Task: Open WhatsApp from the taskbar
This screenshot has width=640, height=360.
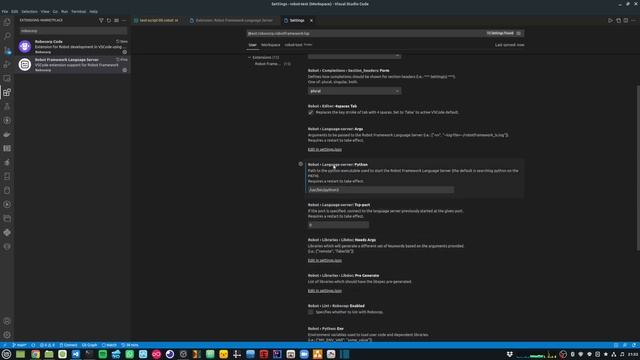Action: [x=129, y=354]
